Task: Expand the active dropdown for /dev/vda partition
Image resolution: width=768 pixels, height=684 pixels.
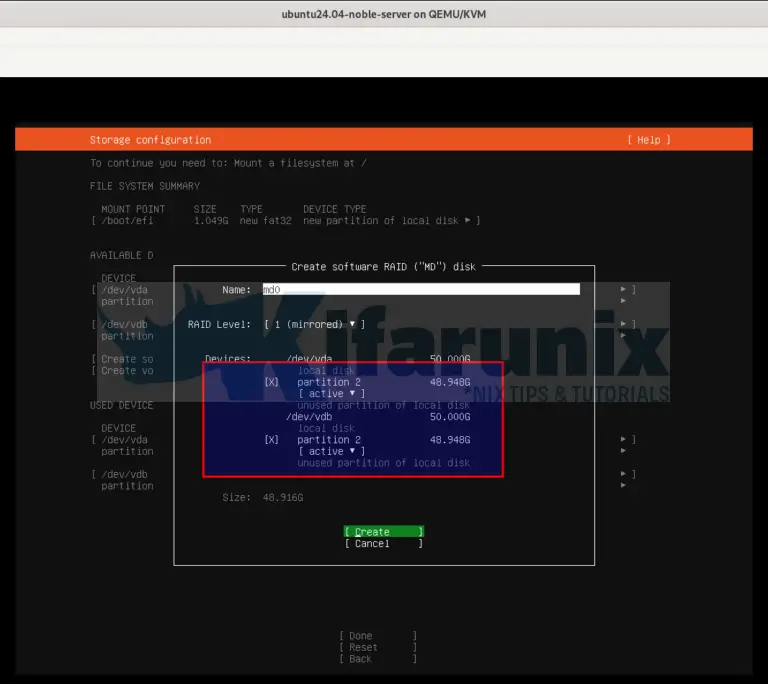Action: 326,394
